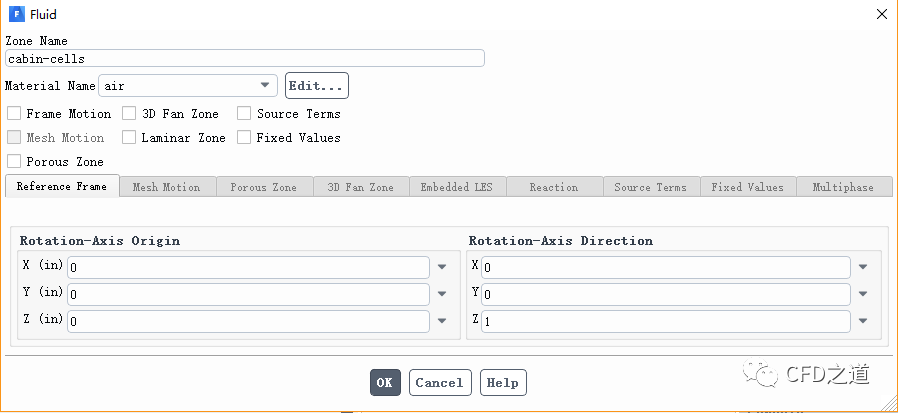This screenshot has height=413, width=898.
Task: Open Help for the Fluid dialog
Action: 503,383
